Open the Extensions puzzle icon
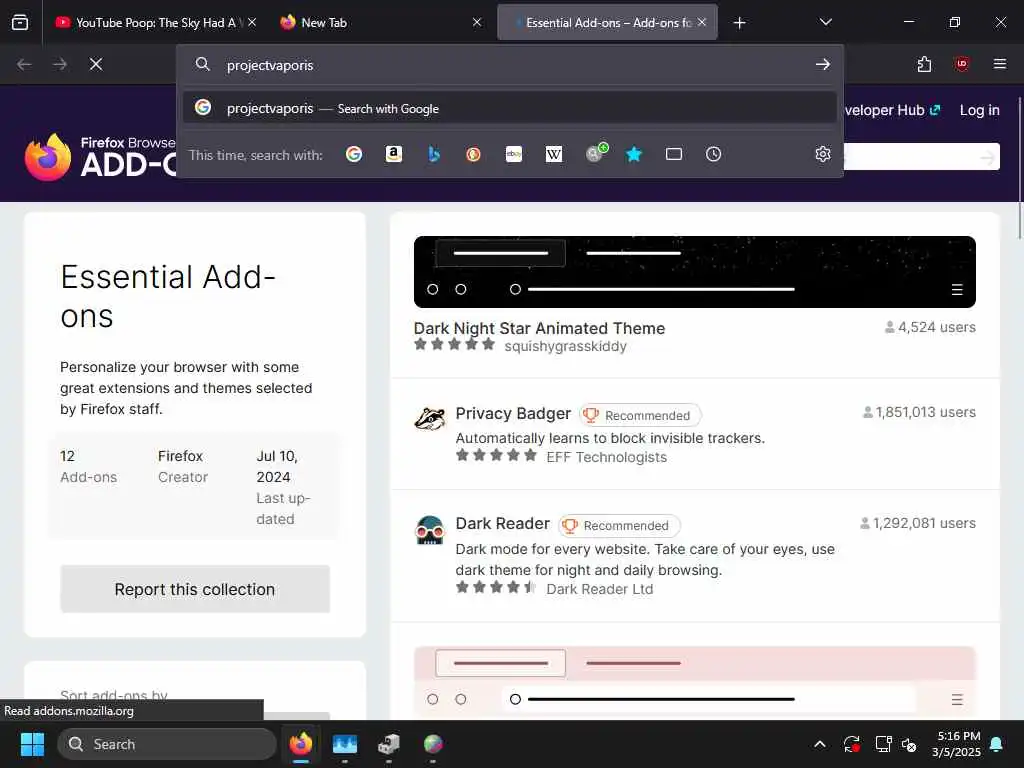This screenshot has height=768, width=1024. pyautogui.click(x=924, y=64)
